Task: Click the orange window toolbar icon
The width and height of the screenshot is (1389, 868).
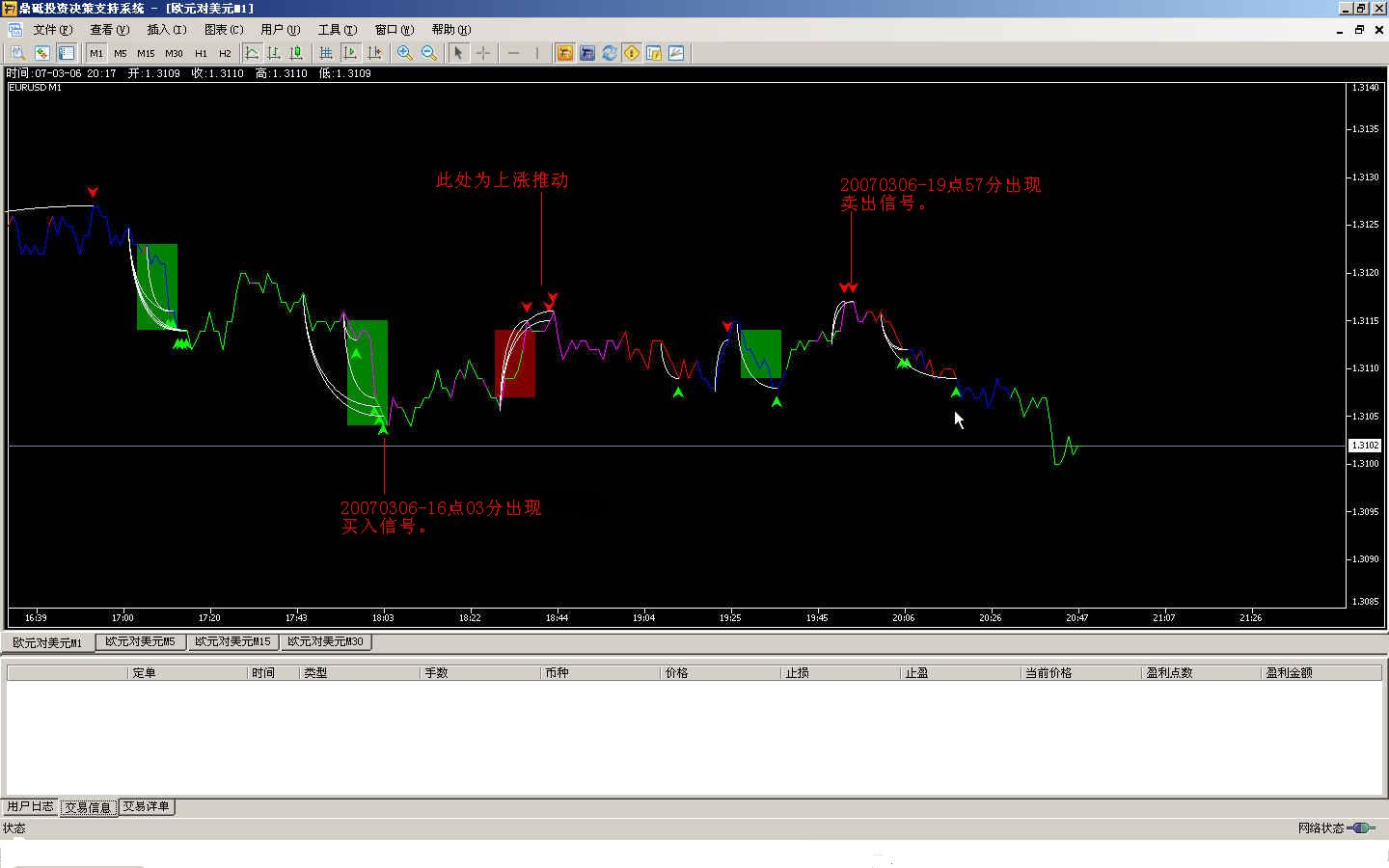Action: pos(565,53)
